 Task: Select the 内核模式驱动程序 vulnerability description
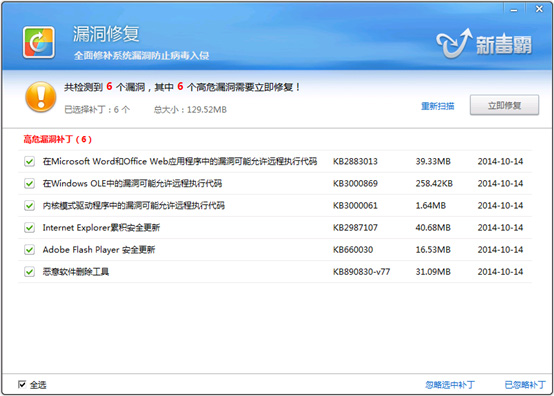pyautogui.click(x=134, y=206)
